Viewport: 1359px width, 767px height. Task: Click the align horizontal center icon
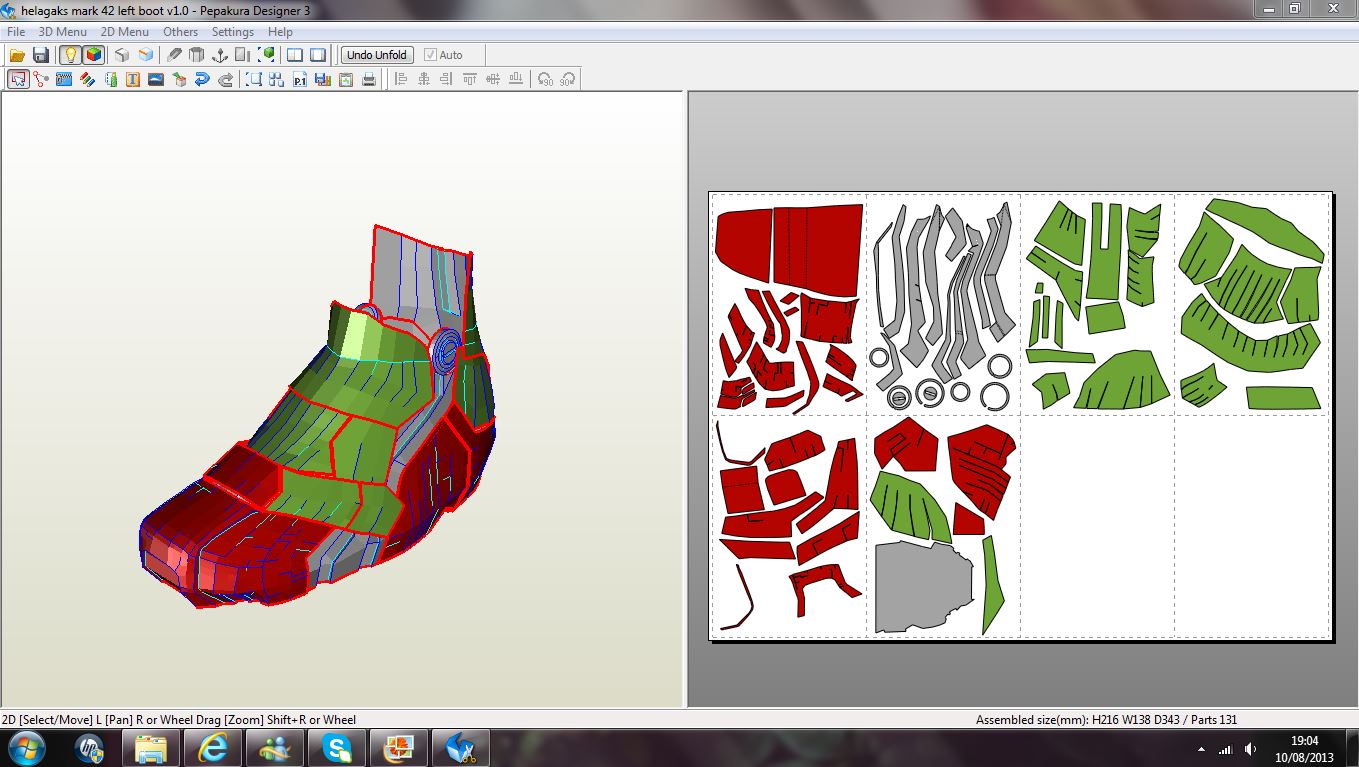pos(424,79)
